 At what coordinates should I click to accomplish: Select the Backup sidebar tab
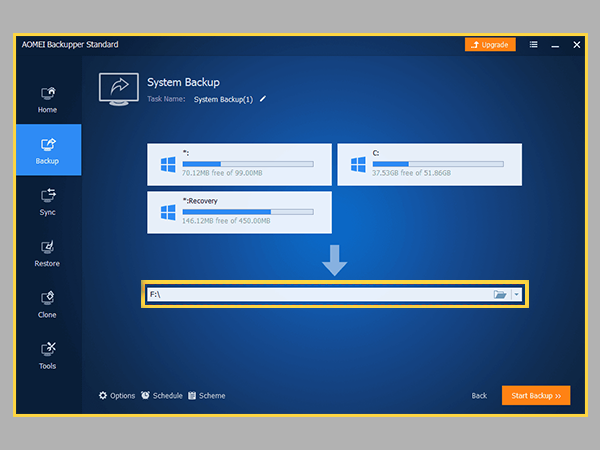pos(49,150)
